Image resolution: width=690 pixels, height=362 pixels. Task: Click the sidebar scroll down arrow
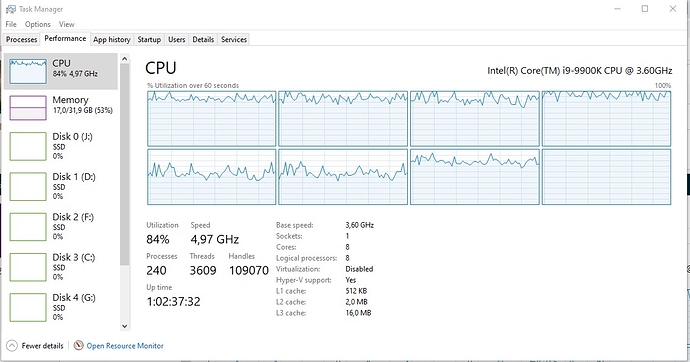125,326
